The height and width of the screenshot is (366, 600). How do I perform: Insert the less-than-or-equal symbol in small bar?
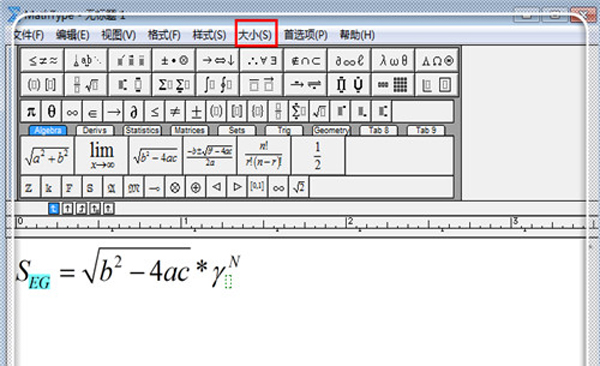coord(155,111)
